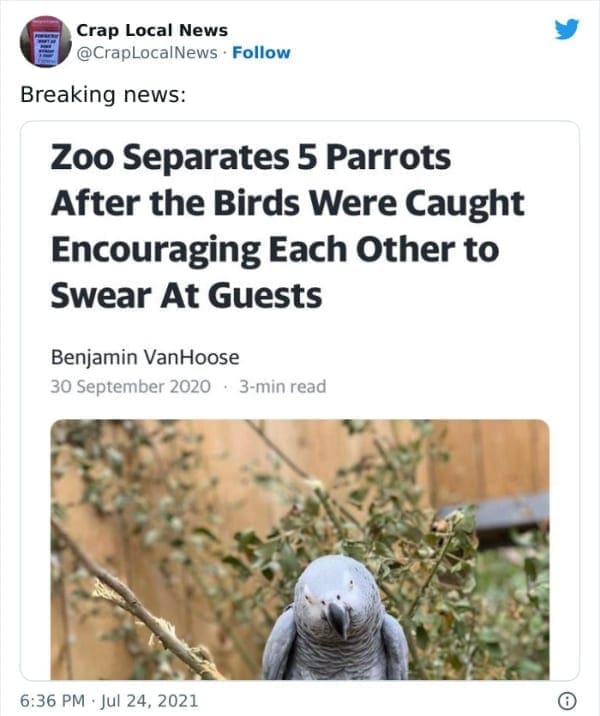
Task: Open the @CrapLocalNews handle link
Action: click(147, 53)
